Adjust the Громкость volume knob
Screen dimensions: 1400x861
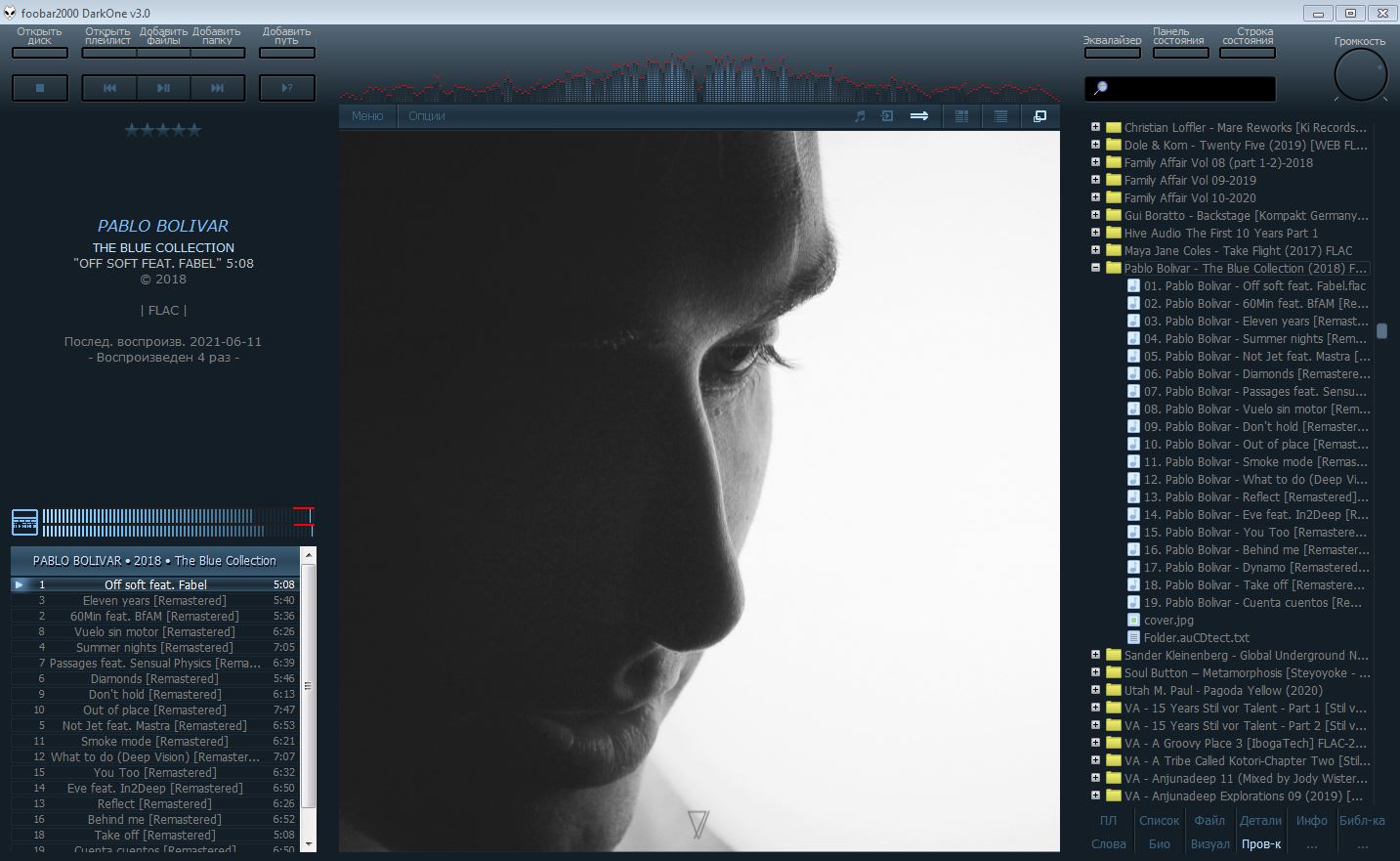coord(1360,74)
